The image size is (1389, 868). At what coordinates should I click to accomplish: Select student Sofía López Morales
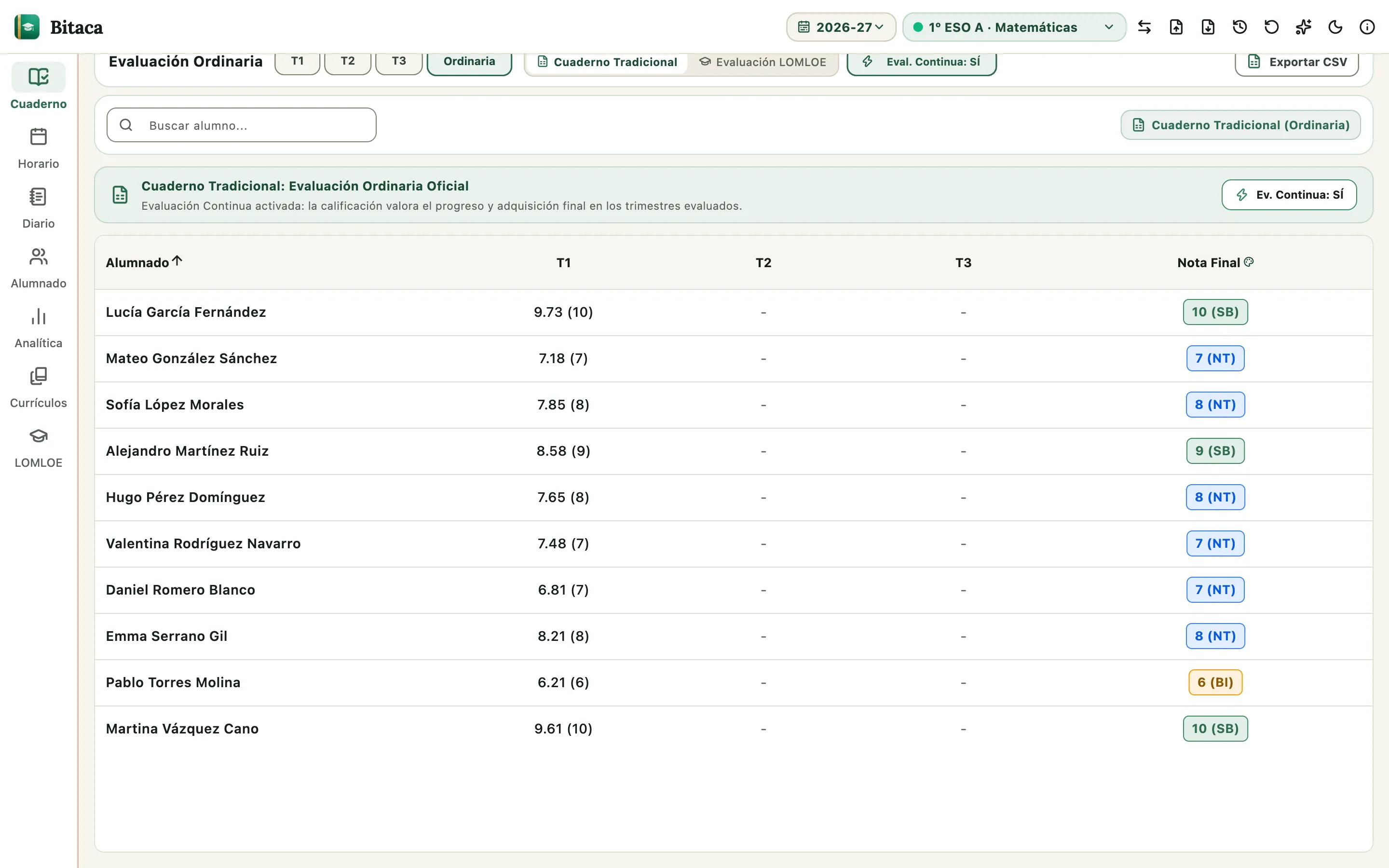[175, 405]
